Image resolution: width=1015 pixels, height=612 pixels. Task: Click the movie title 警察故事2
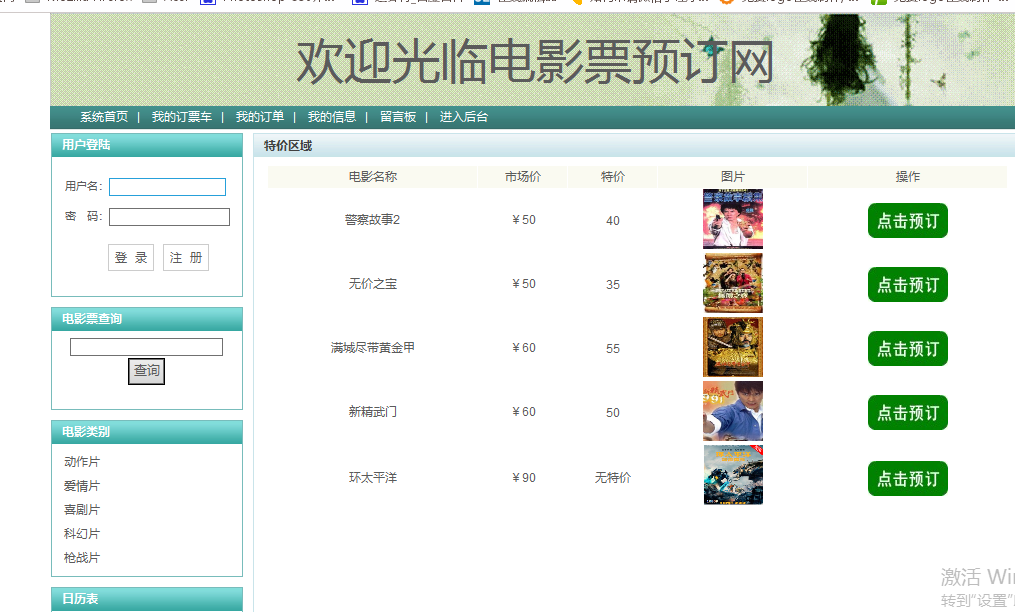click(x=372, y=220)
